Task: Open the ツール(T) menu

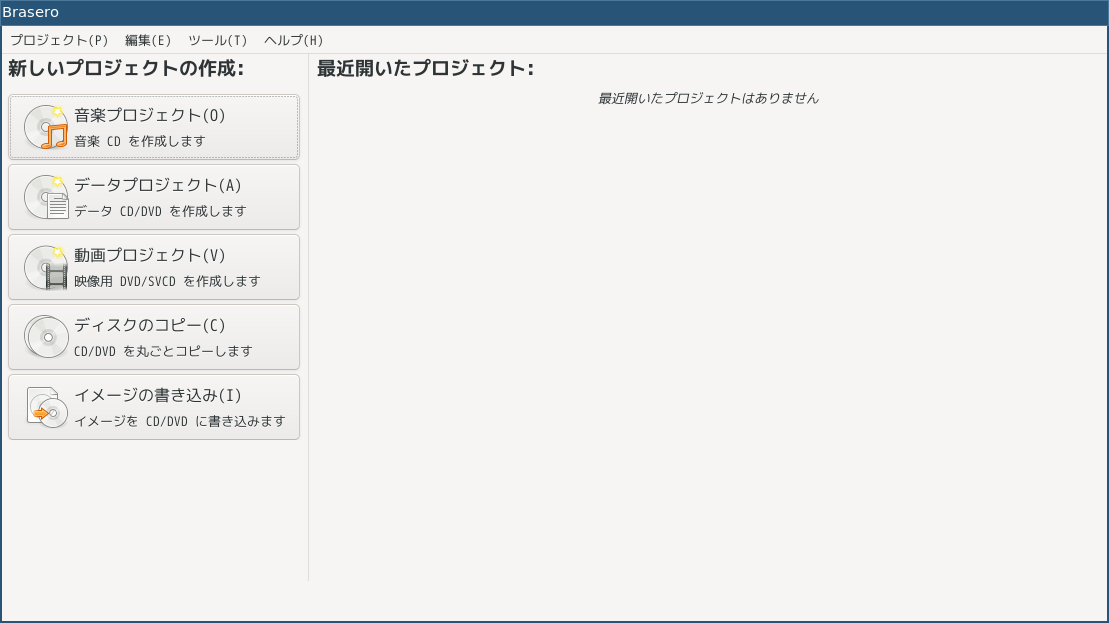Action: [x=218, y=40]
